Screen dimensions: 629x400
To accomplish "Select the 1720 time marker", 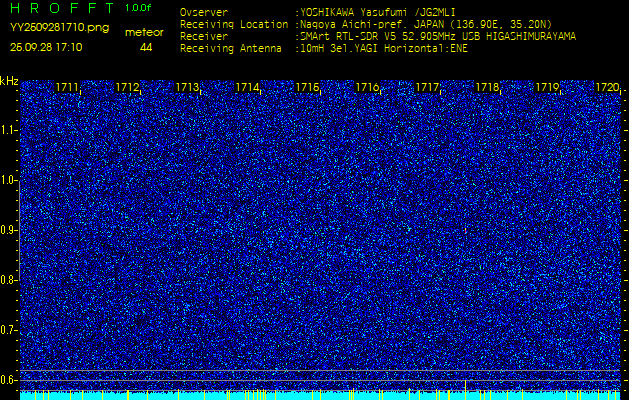I will click(607, 88).
